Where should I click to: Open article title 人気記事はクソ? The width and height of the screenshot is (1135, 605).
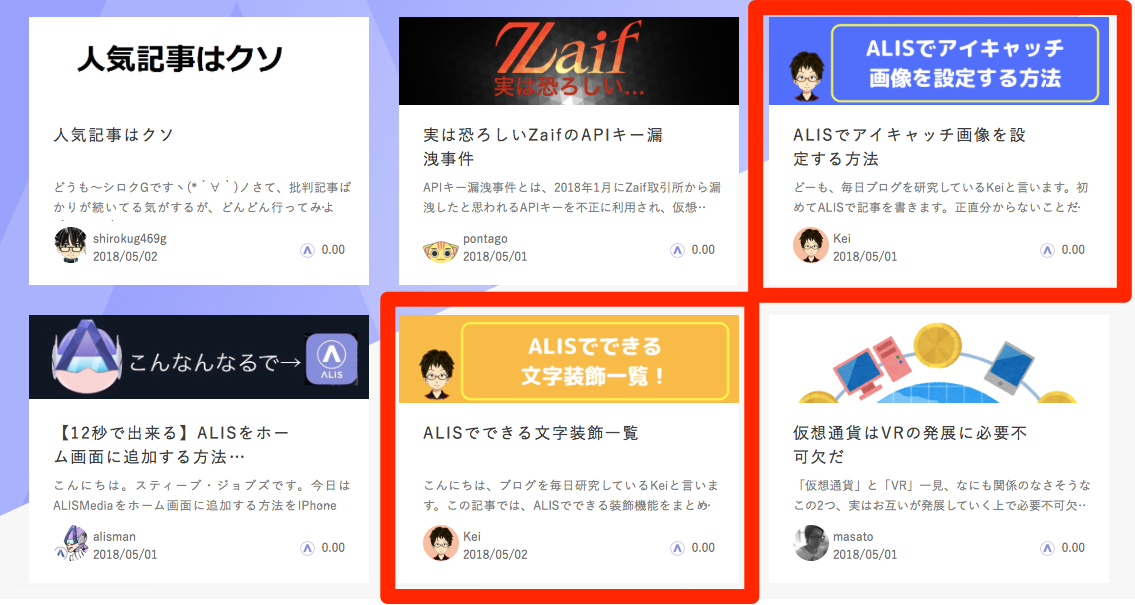tap(114, 135)
